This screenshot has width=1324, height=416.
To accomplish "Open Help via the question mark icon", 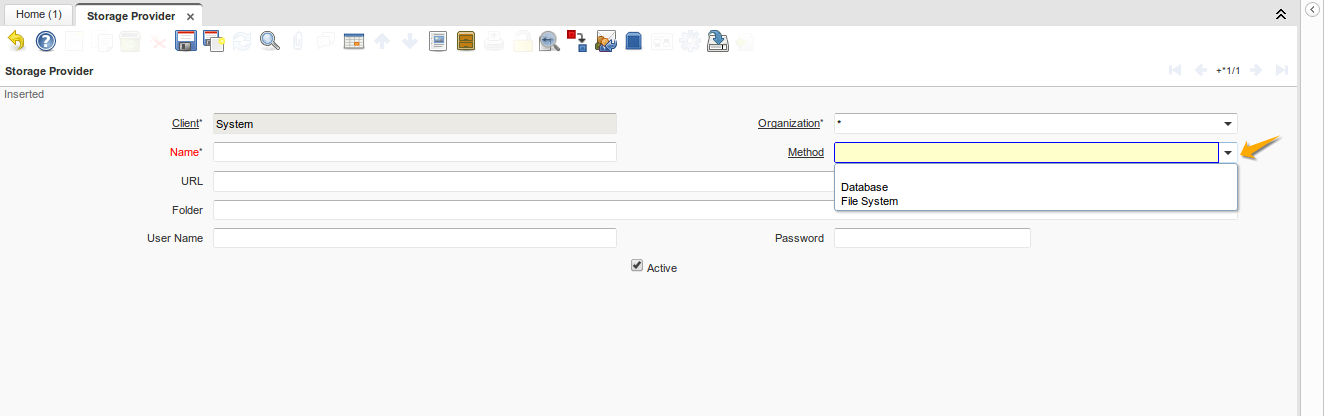I will click(45, 41).
